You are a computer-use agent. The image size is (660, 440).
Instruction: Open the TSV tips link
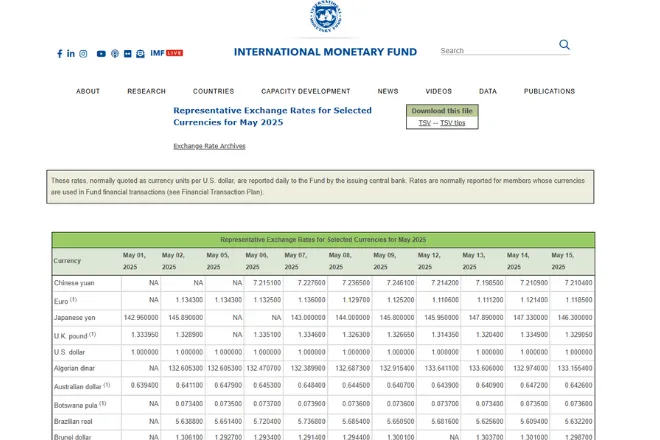(x=452, y=123)
